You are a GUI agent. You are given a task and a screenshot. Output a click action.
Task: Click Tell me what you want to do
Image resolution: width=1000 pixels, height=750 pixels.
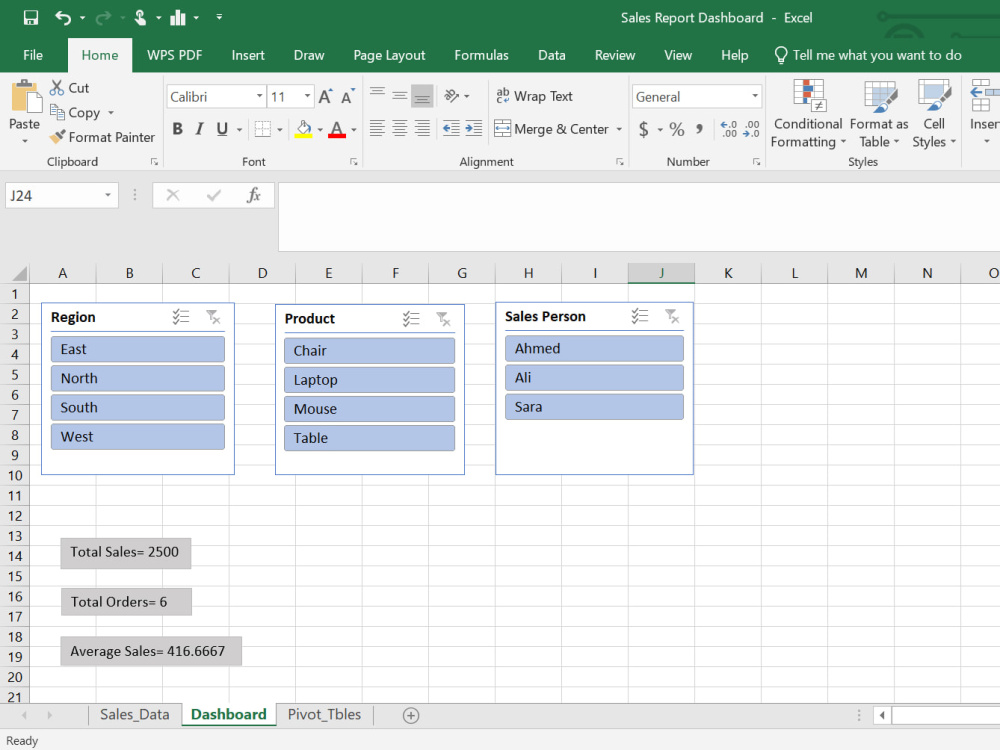pos(868,55)
